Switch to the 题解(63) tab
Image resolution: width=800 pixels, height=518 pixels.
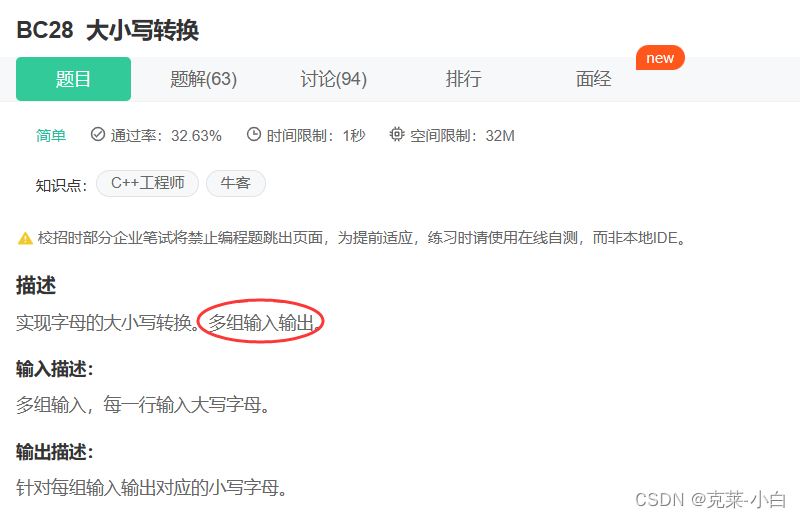pos(204,79)
